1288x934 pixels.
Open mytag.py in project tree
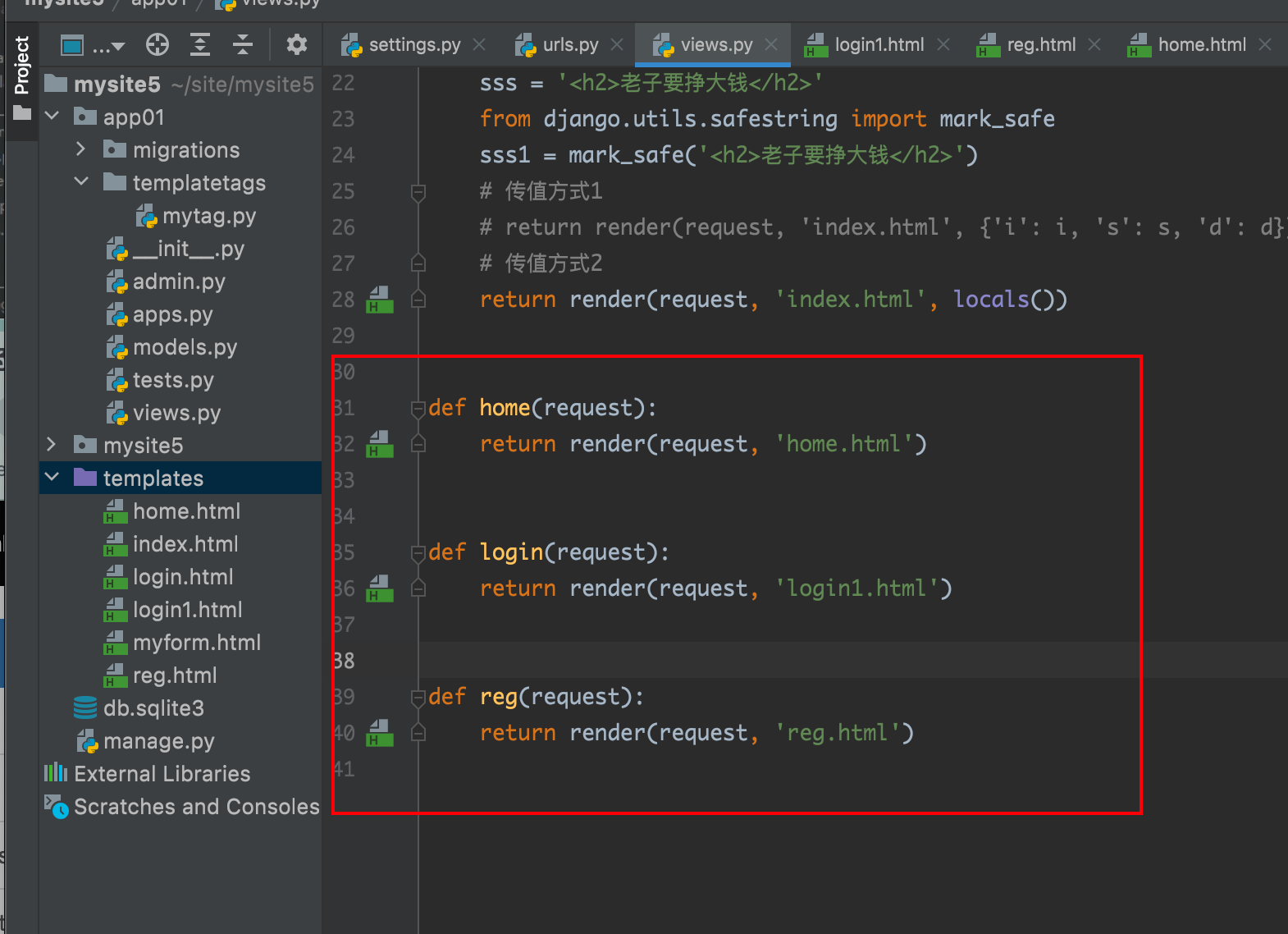pos(196,216)
